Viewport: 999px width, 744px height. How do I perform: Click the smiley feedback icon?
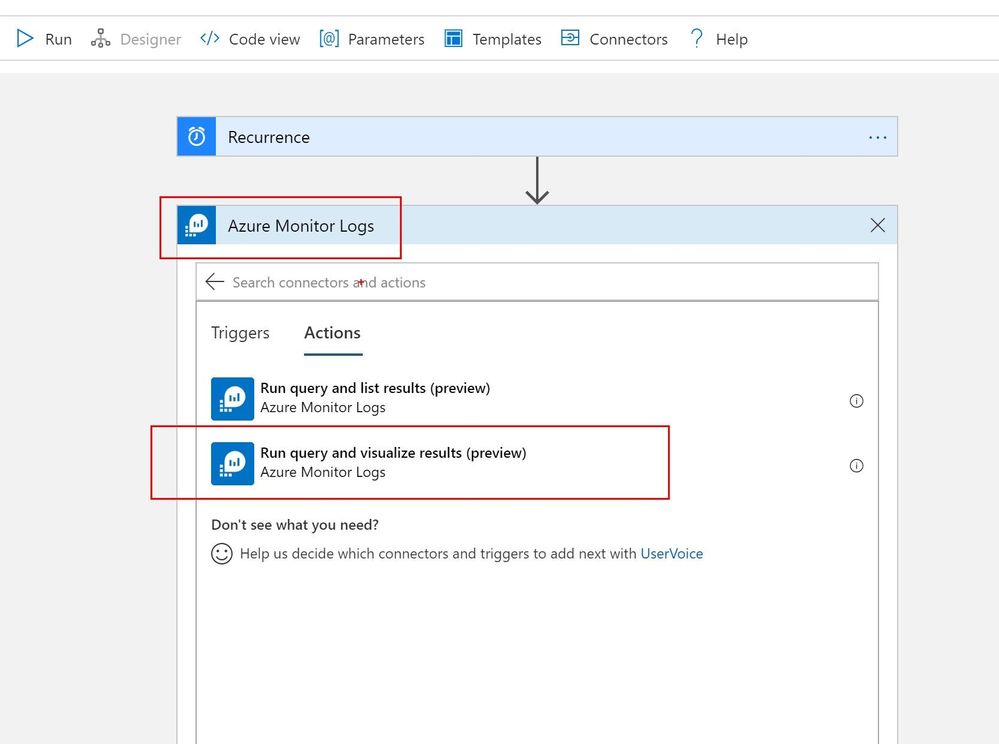(222, 554)
